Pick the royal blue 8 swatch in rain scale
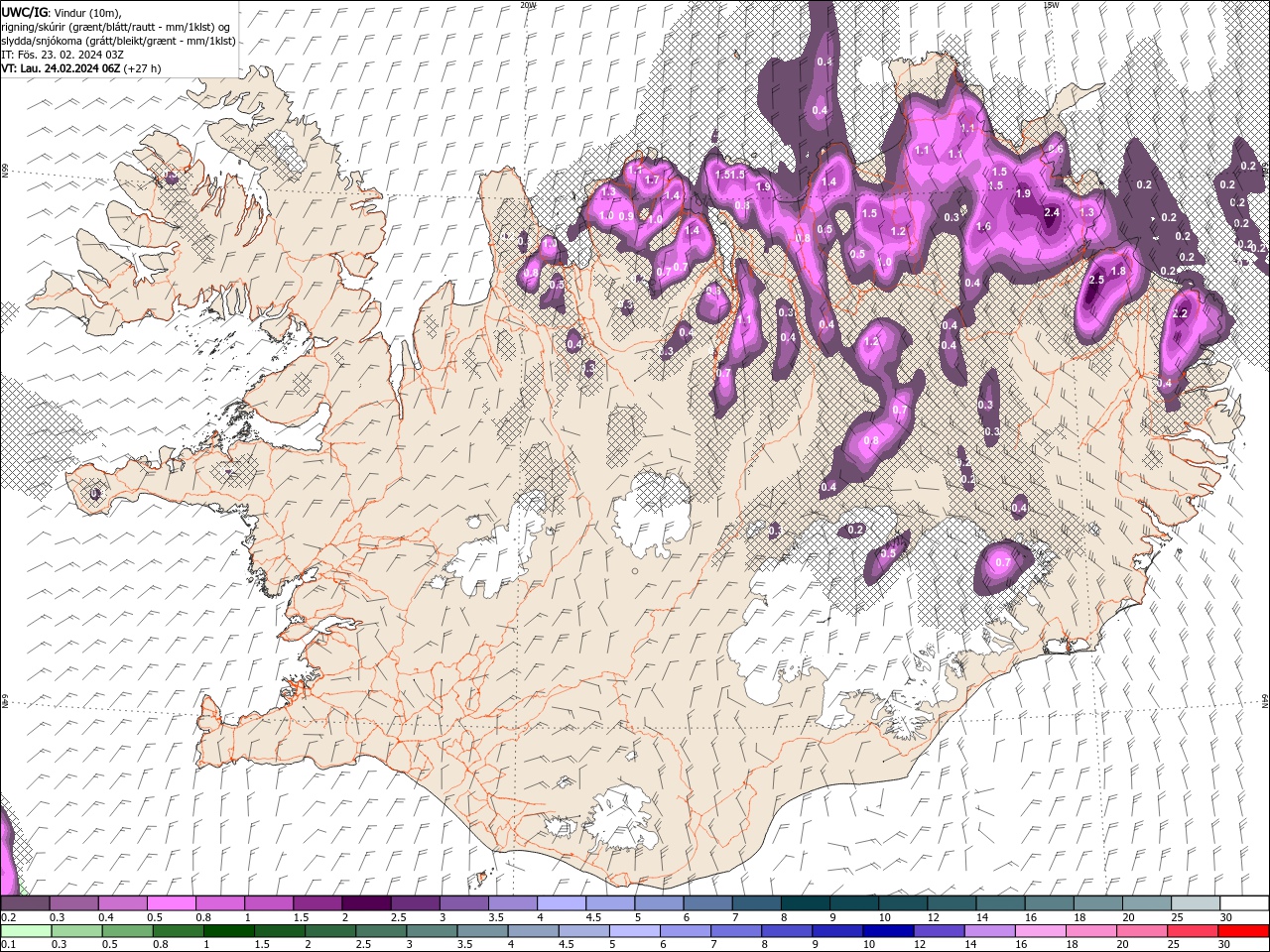This screenshot has width=1270, height=952. tap(785, 930)
